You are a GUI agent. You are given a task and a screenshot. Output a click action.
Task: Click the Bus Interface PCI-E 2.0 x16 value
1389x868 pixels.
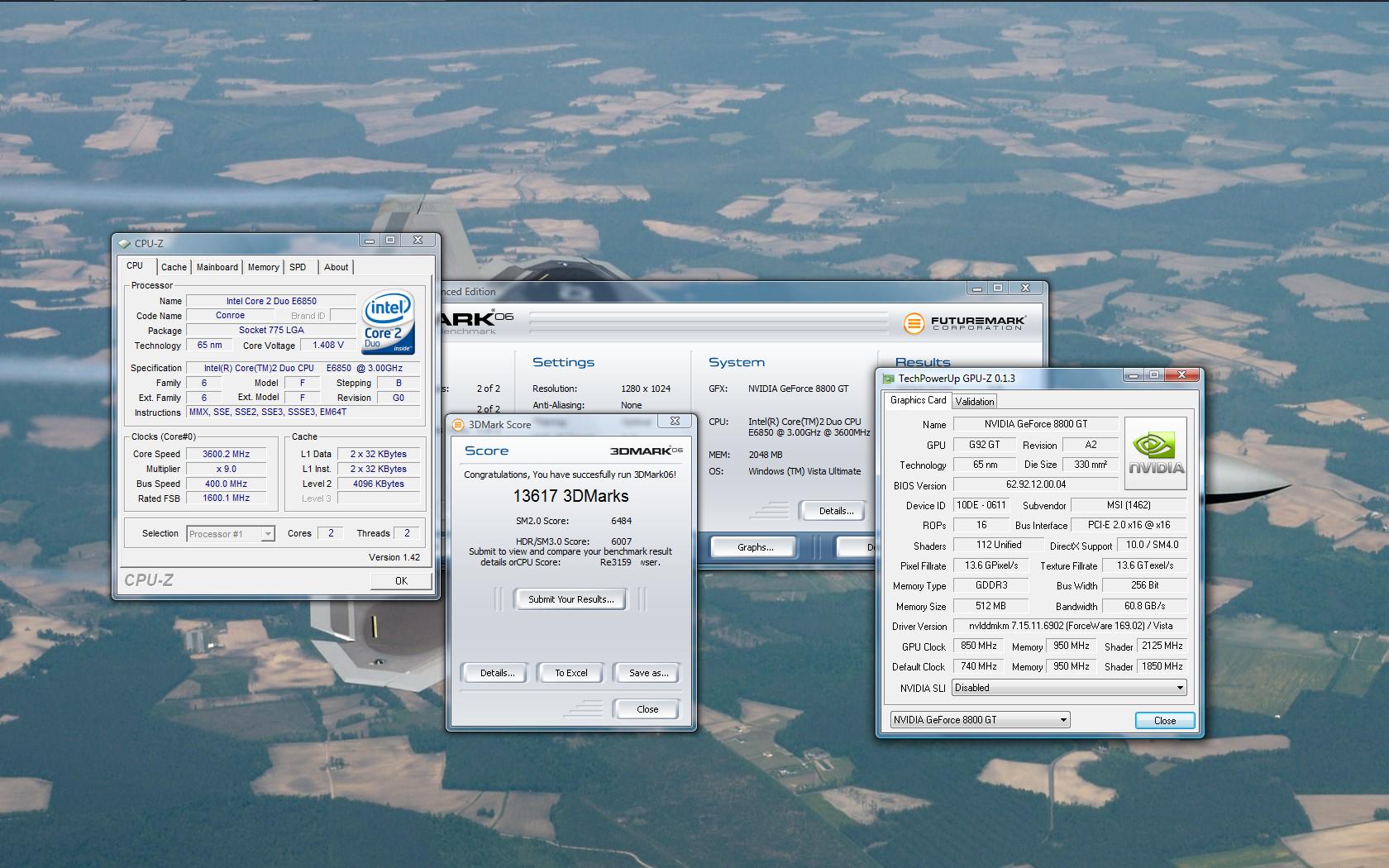point(1129,525)
